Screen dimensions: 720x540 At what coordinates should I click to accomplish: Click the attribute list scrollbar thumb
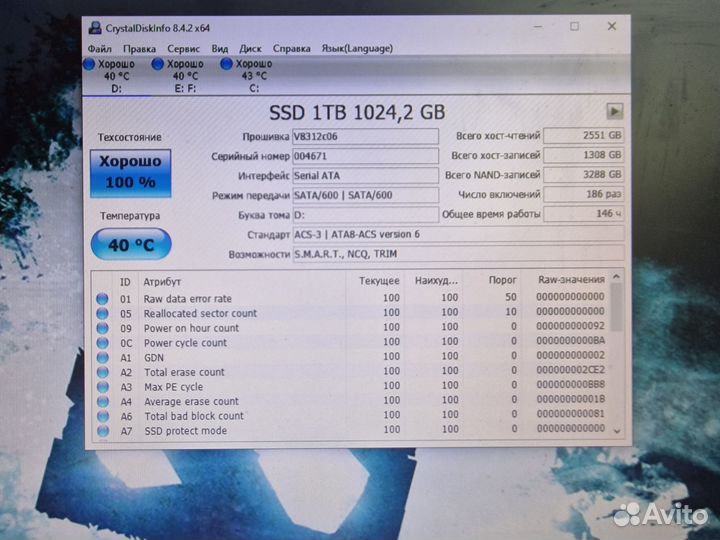pyautogui.click(x=617, y=307)
